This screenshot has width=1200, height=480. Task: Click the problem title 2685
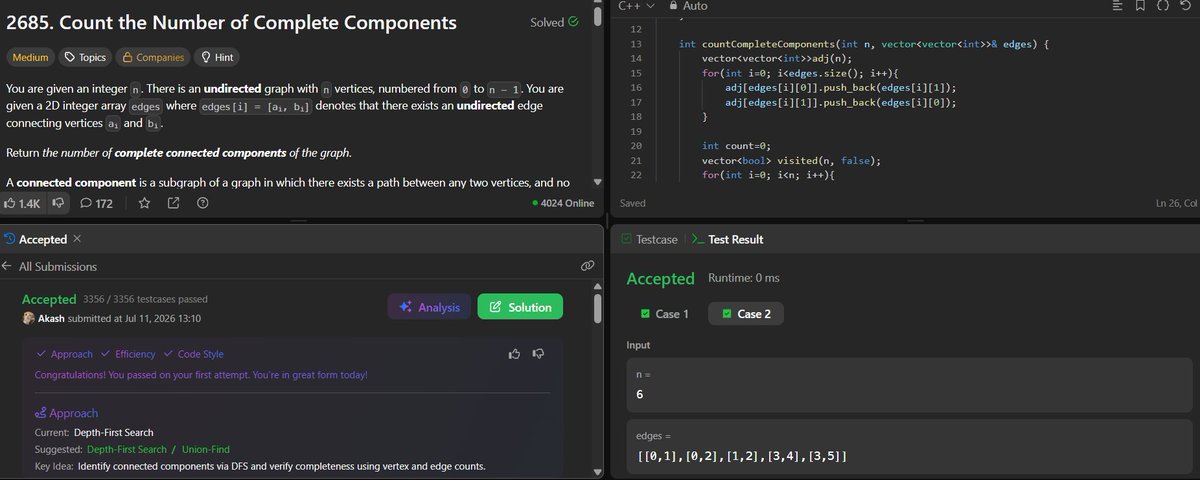coord(231,22)
